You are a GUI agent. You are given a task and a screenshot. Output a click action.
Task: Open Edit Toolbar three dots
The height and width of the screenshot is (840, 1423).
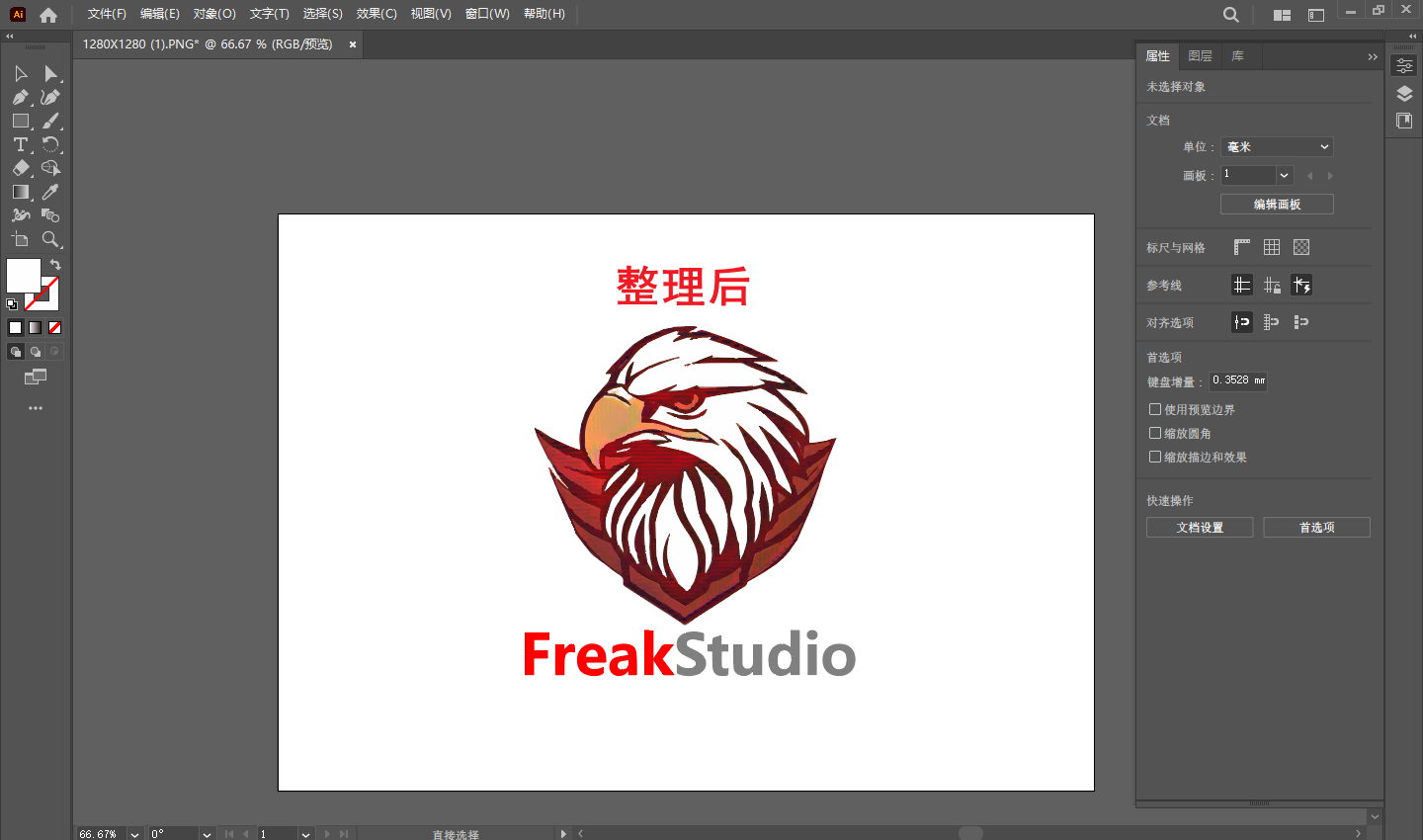[36, 408]
